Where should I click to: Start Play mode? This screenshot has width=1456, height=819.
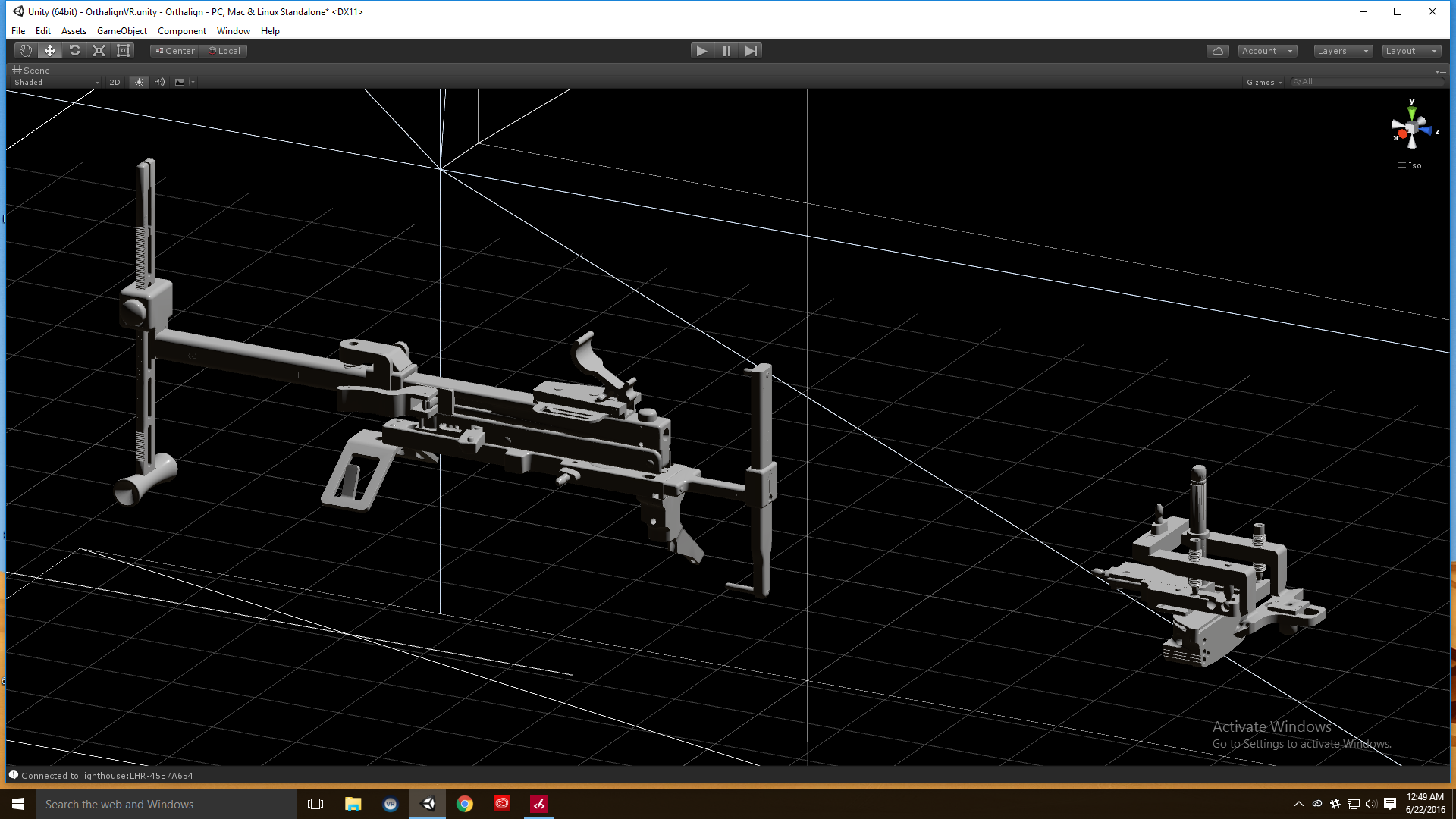pyautogui.click(x=702, y=51)
